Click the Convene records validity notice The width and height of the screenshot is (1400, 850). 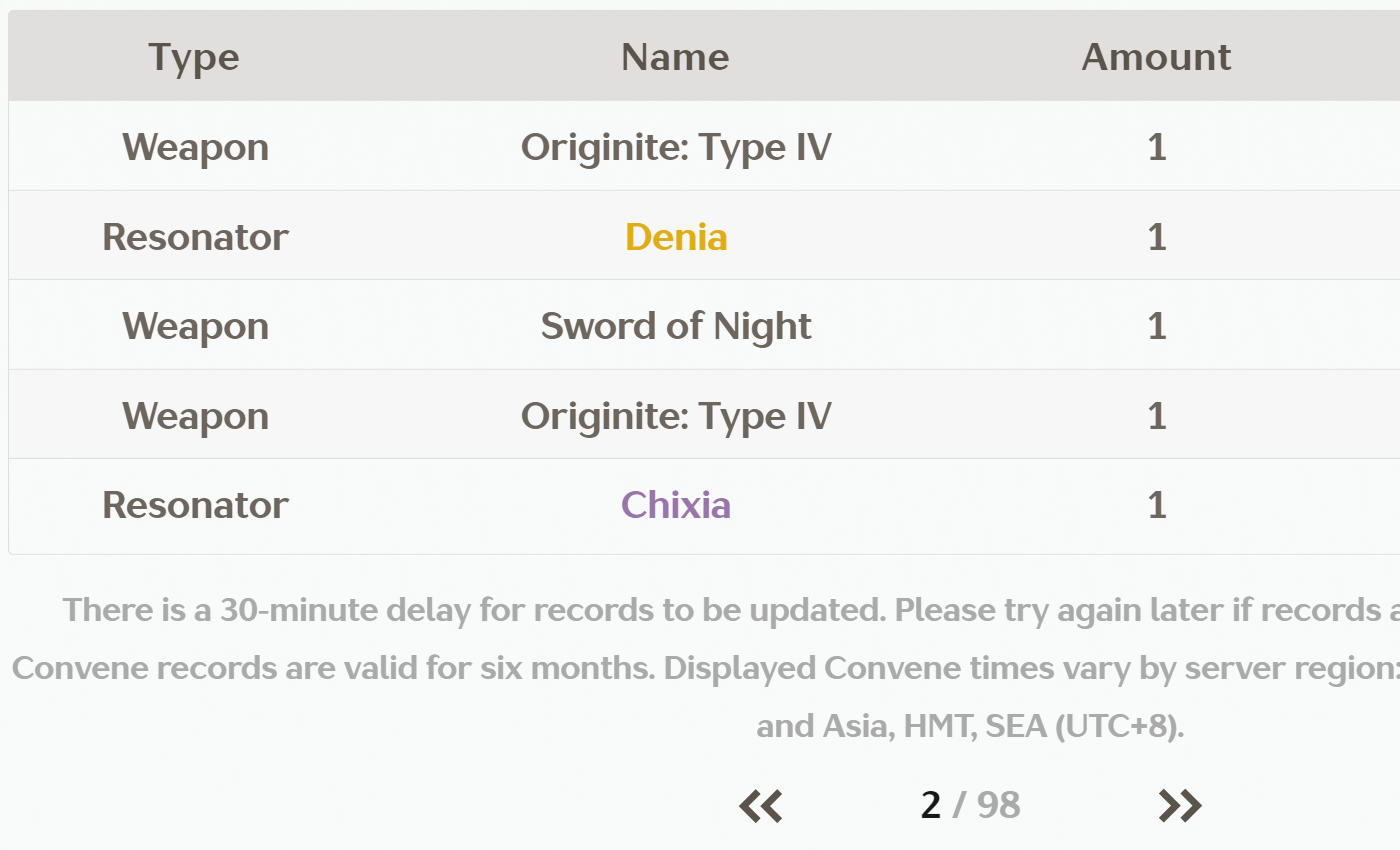335,668
